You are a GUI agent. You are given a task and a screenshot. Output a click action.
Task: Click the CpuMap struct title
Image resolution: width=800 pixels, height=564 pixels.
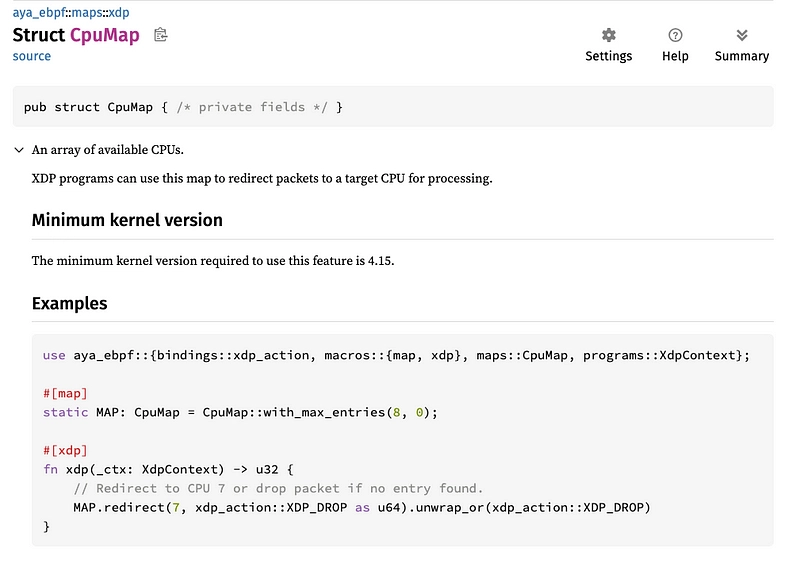(105, 35)
